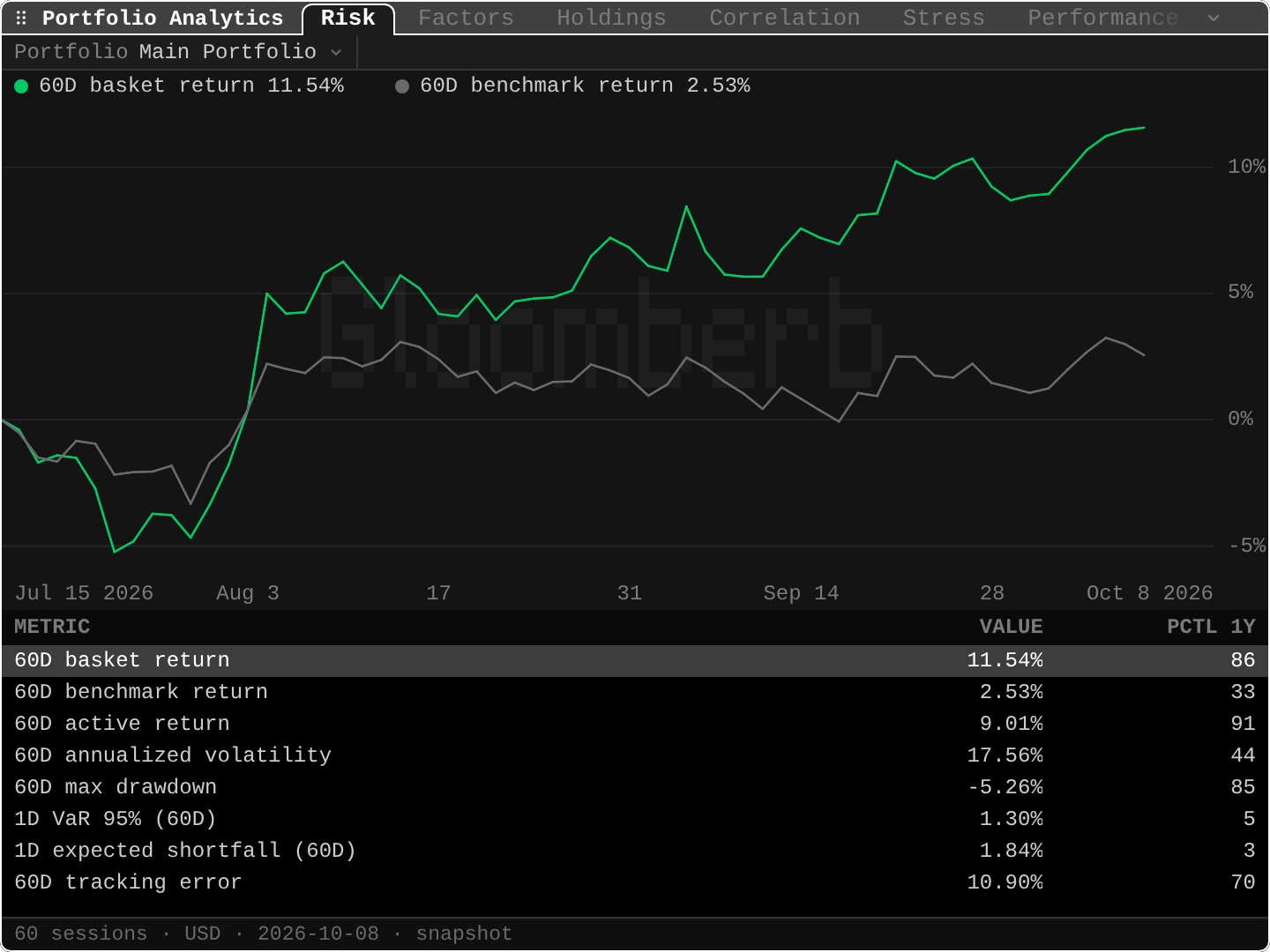Click the 17.56% volatility value
This screenshot has width=1270, height=952.
pyautogui.click(x=1005, y=755)
